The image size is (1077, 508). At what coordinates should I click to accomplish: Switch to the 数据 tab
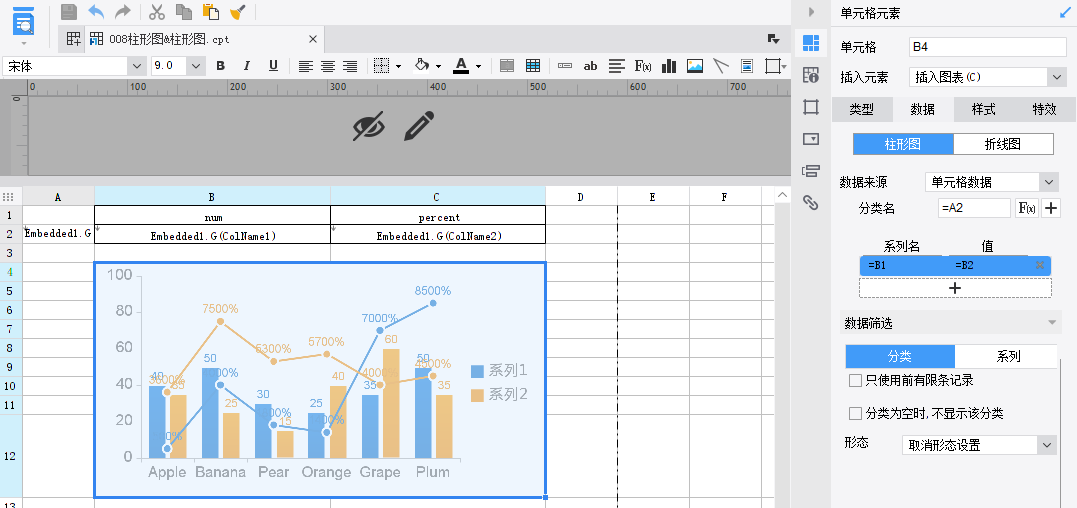[x=922, y=109]
